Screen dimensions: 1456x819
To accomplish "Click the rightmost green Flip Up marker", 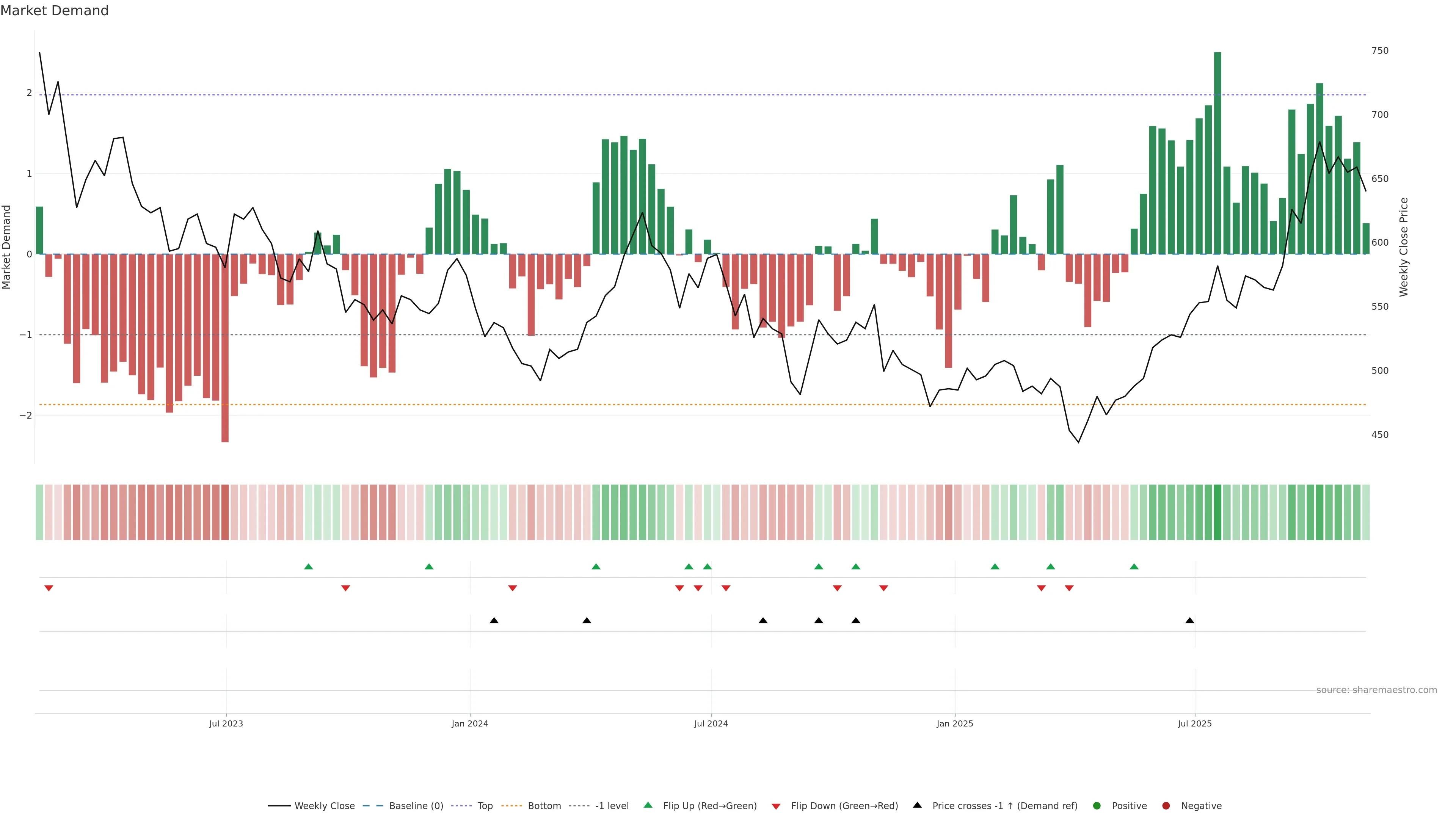I will [x=1134, y=566].
